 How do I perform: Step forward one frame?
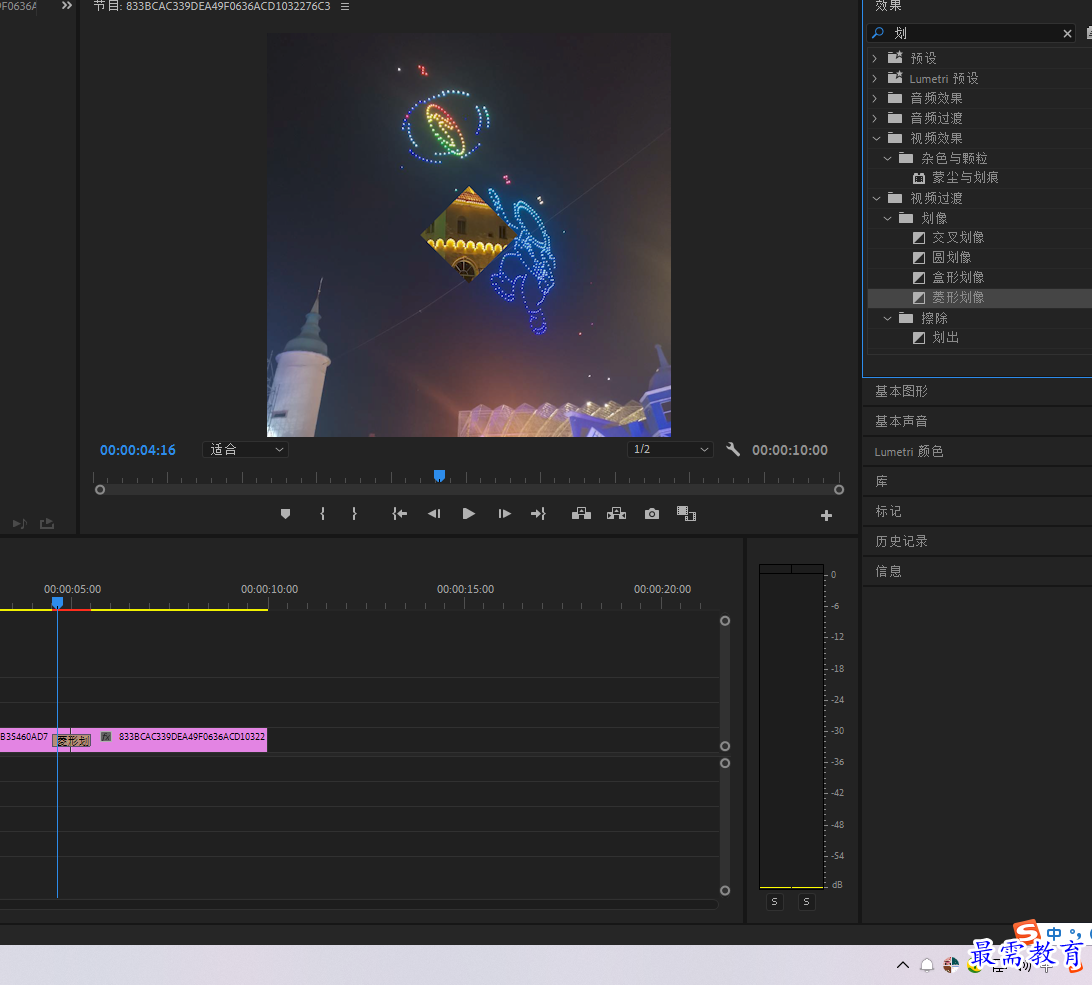tap(504, 514)
